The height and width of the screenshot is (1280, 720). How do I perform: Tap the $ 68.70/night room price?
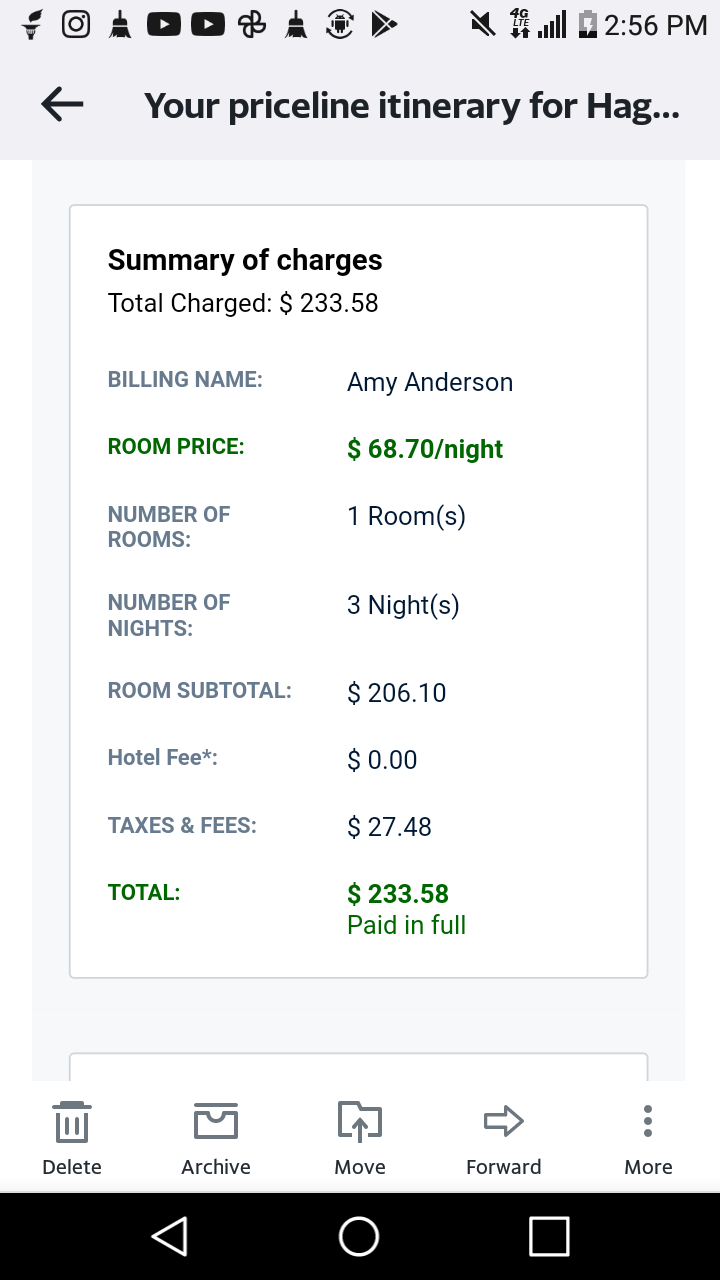pos(425,449)
